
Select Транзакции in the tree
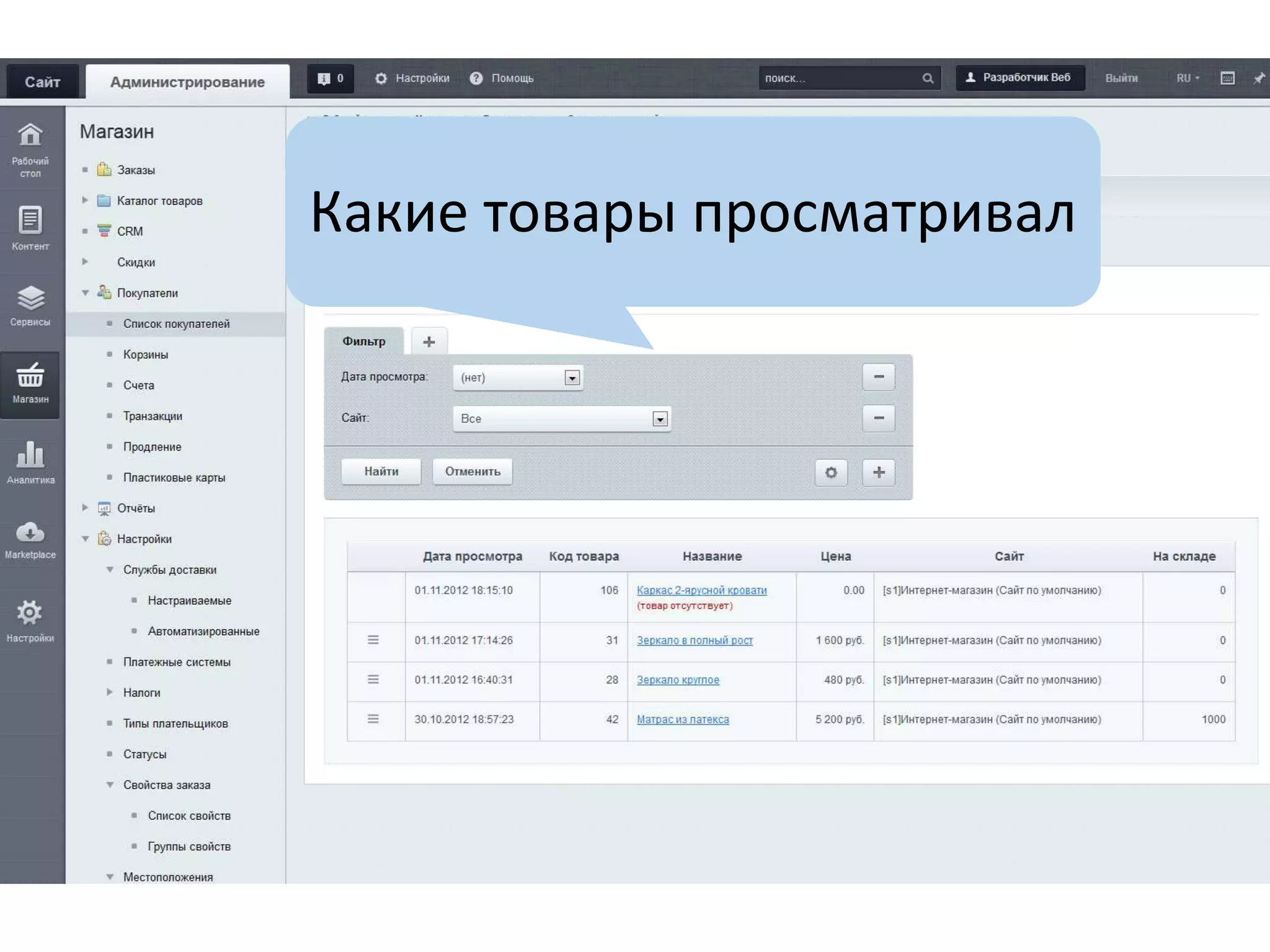point(153,416)
